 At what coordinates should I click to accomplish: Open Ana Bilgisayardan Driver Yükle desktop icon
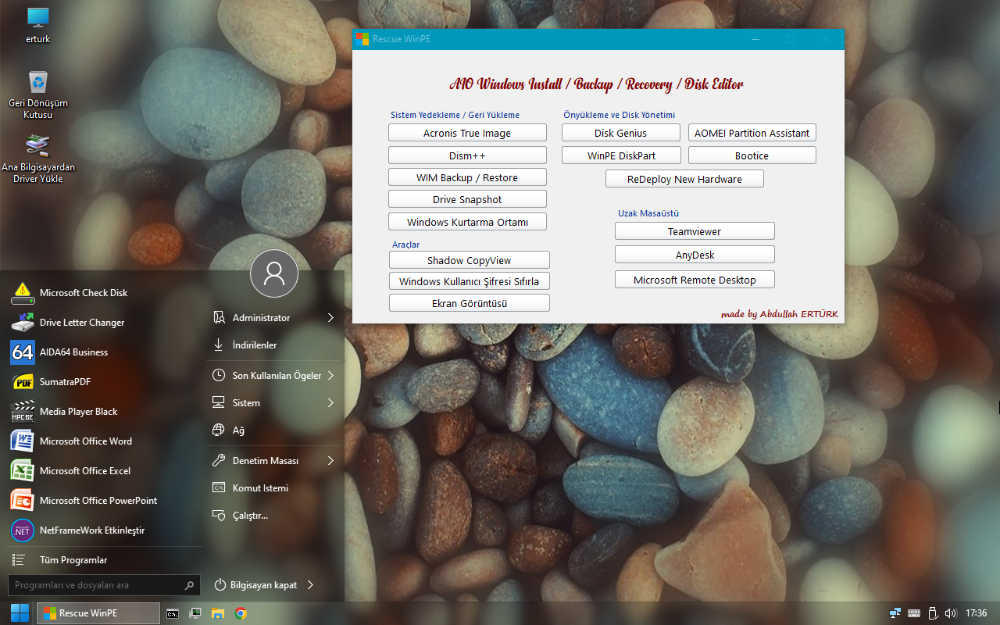[x=38, y=159]
